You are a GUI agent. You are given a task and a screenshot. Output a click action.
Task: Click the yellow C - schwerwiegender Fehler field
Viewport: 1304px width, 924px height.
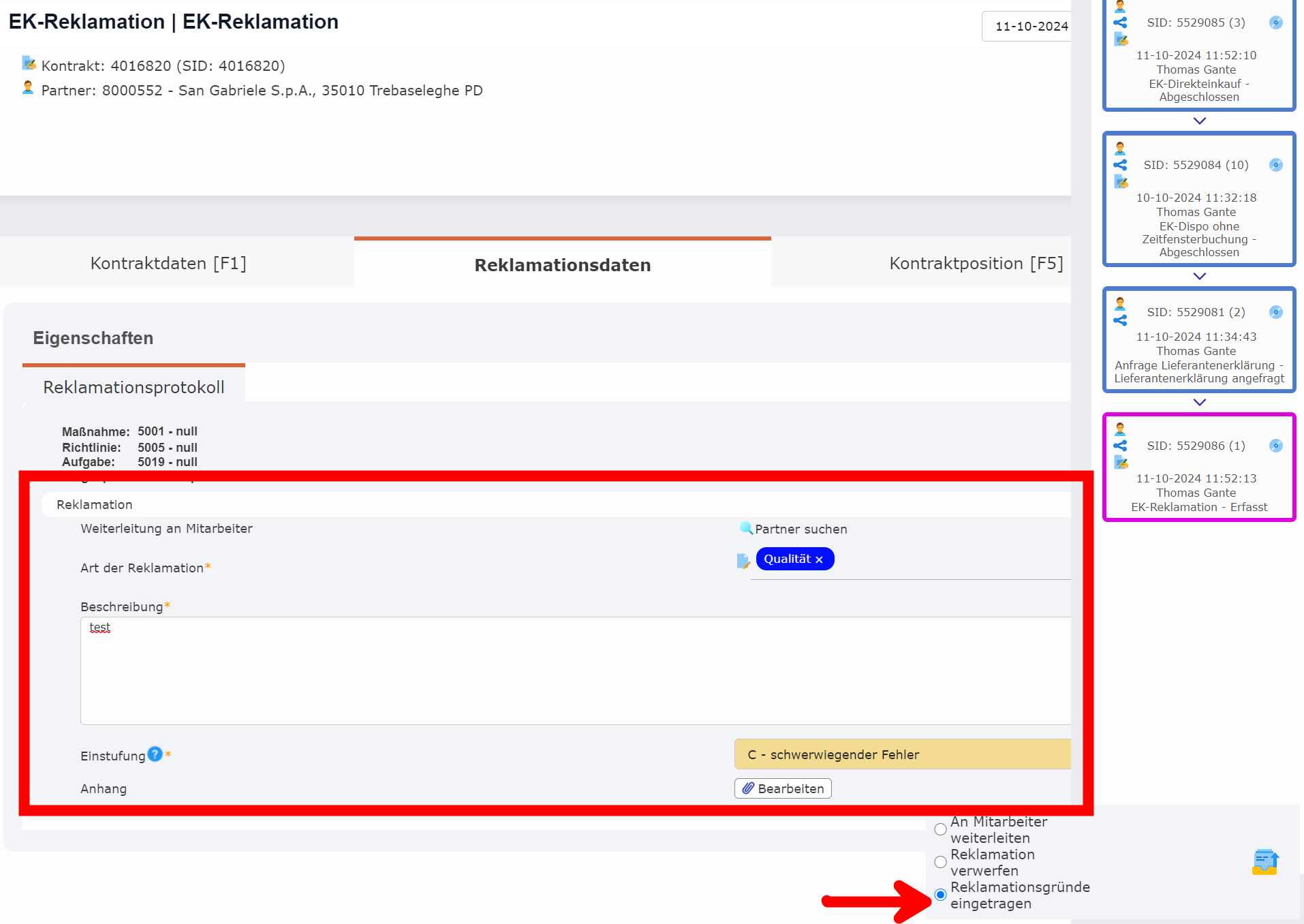(x=899, y=754)
